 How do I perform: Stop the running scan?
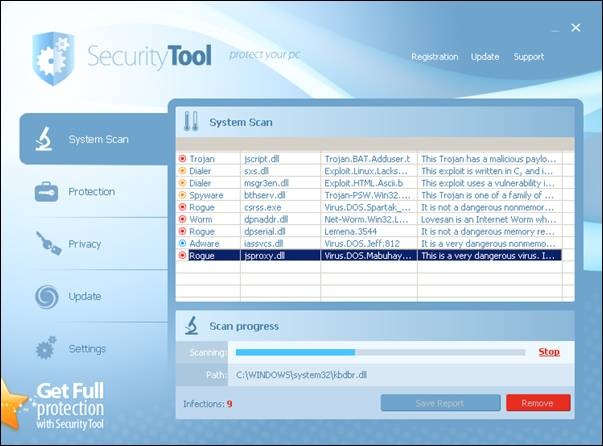549,352
